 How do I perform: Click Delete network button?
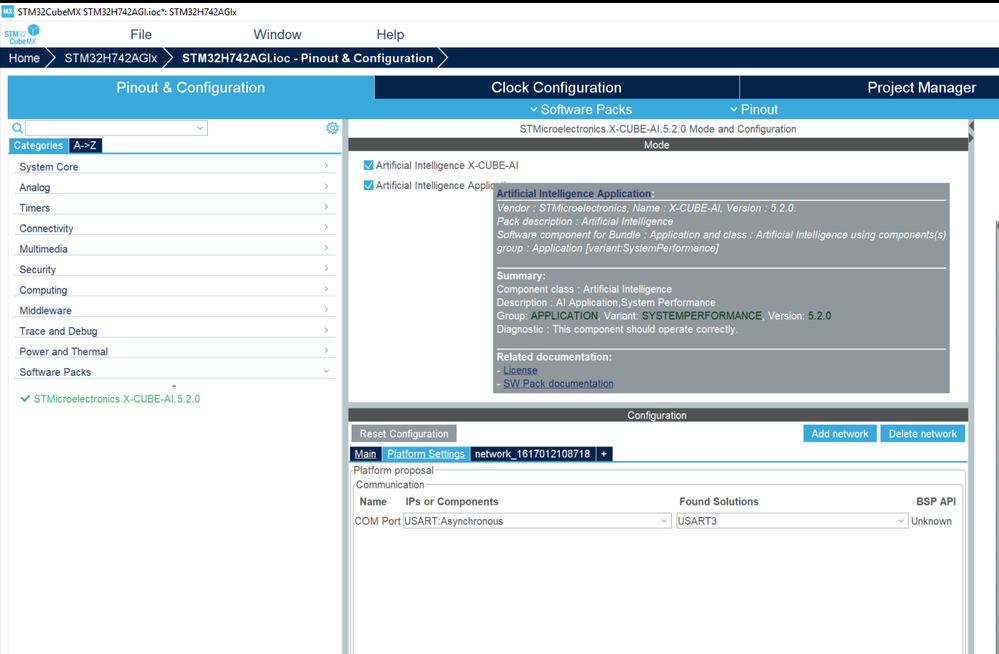pyautogui.click(x=923, y=434)
